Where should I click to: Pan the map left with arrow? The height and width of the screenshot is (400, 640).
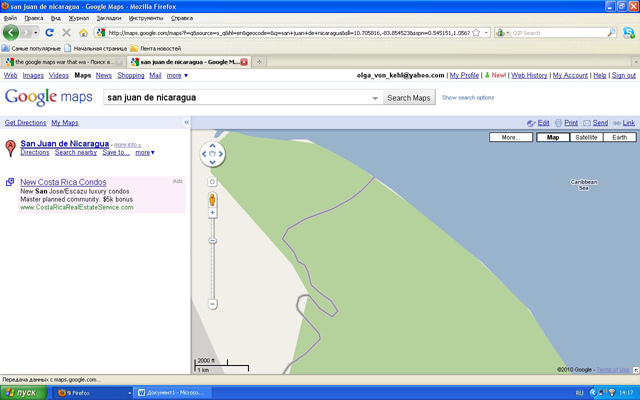[204, 154]
